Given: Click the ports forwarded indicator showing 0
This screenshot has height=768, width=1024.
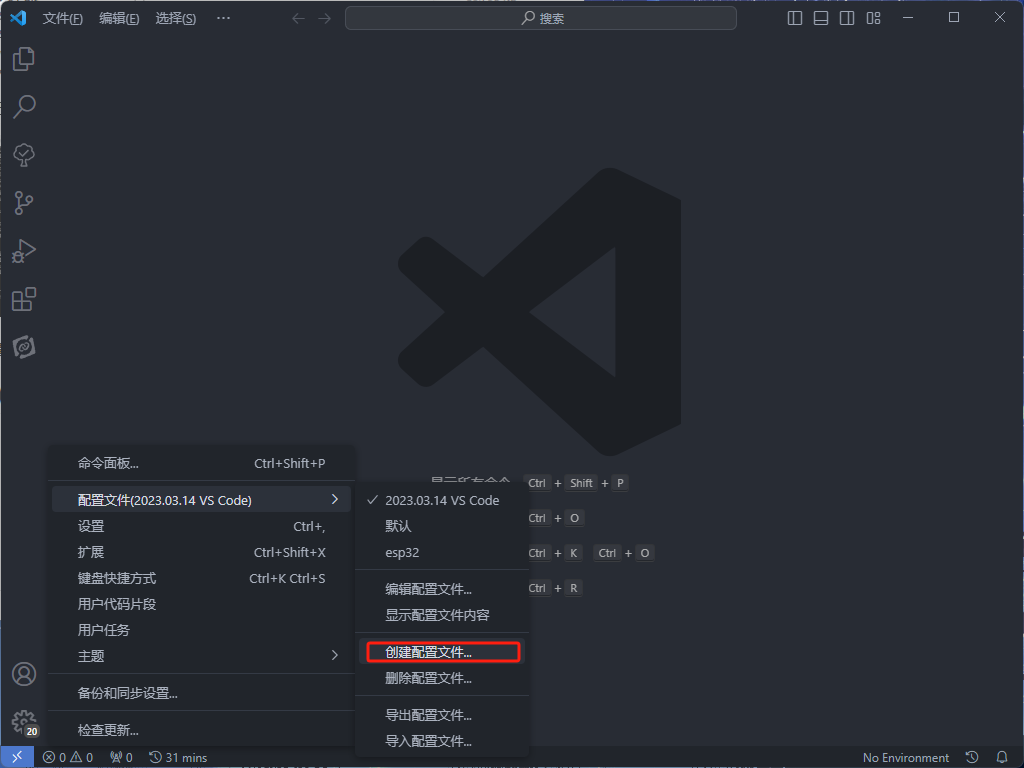Looking at the screenshot, I should tap(121, 758).
